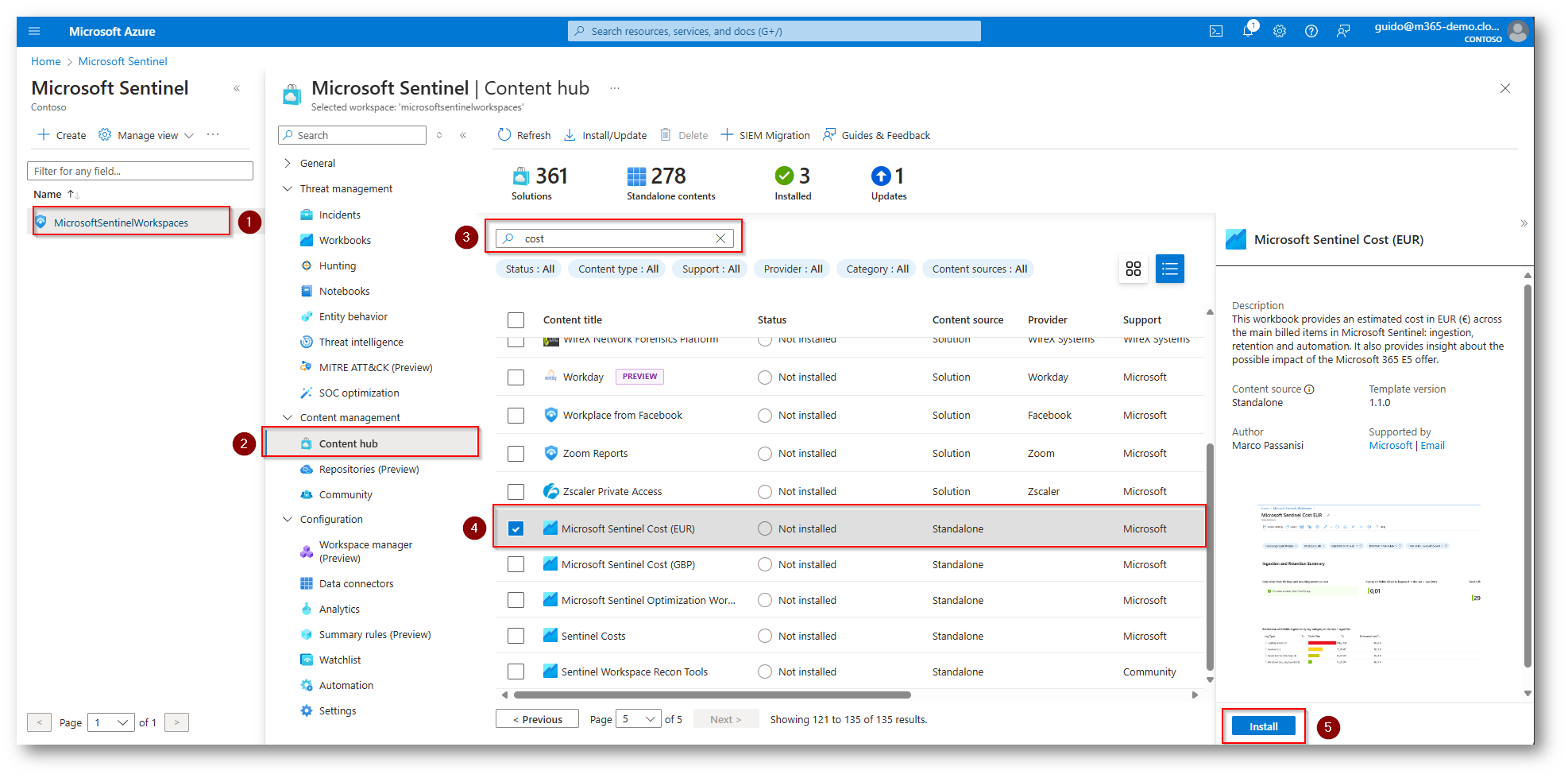1568x778 pixels.
Task: Click the results list vertical scrollbar
Action: [1210, 556]
